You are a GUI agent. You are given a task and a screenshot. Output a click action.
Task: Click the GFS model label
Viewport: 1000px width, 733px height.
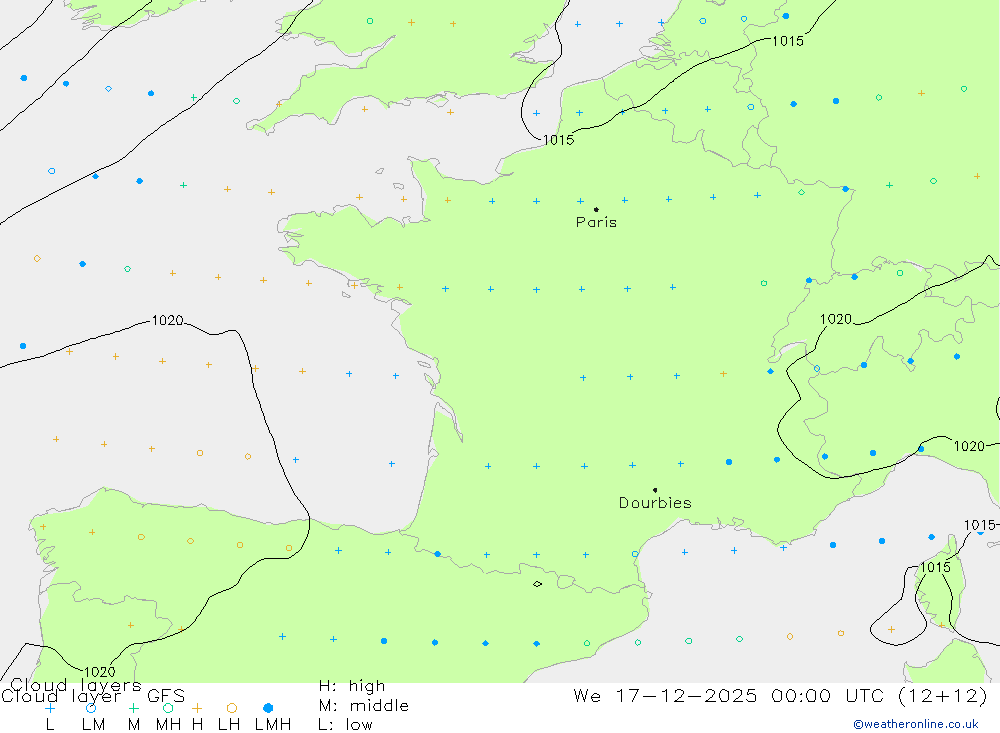click(166, 695)
